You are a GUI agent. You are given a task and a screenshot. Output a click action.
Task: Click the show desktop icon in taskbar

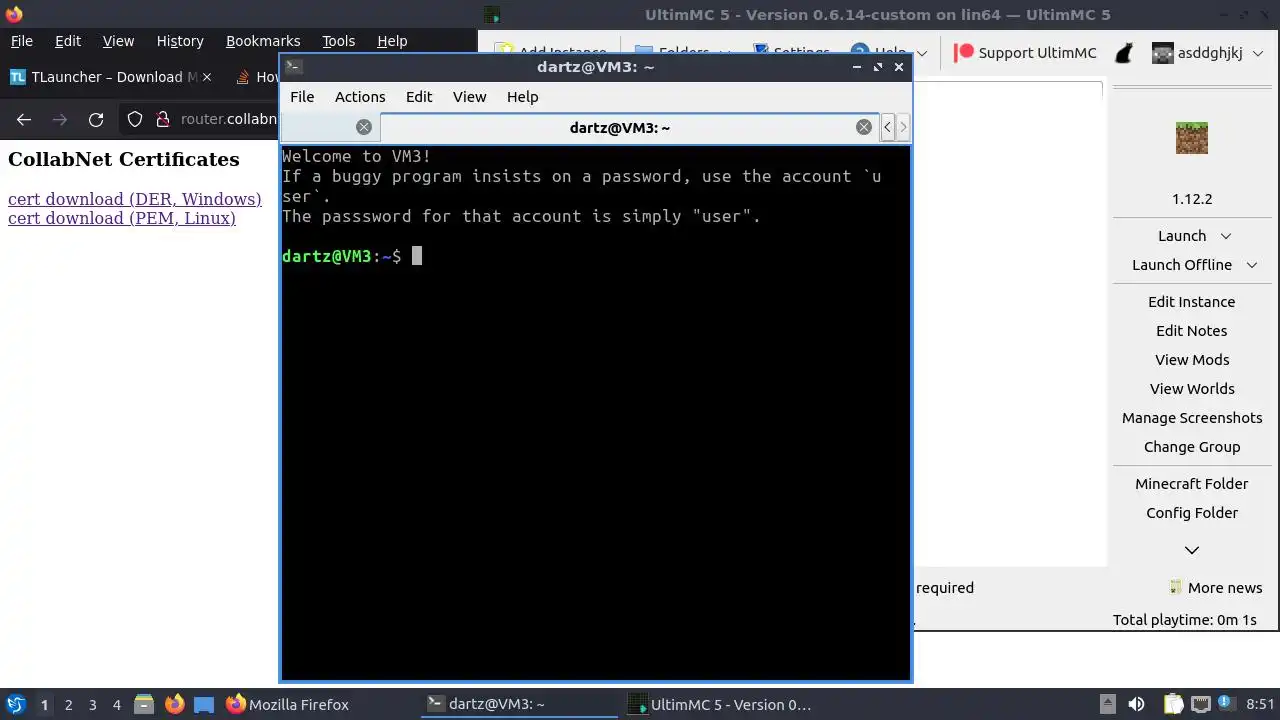[x=204, y=705]
